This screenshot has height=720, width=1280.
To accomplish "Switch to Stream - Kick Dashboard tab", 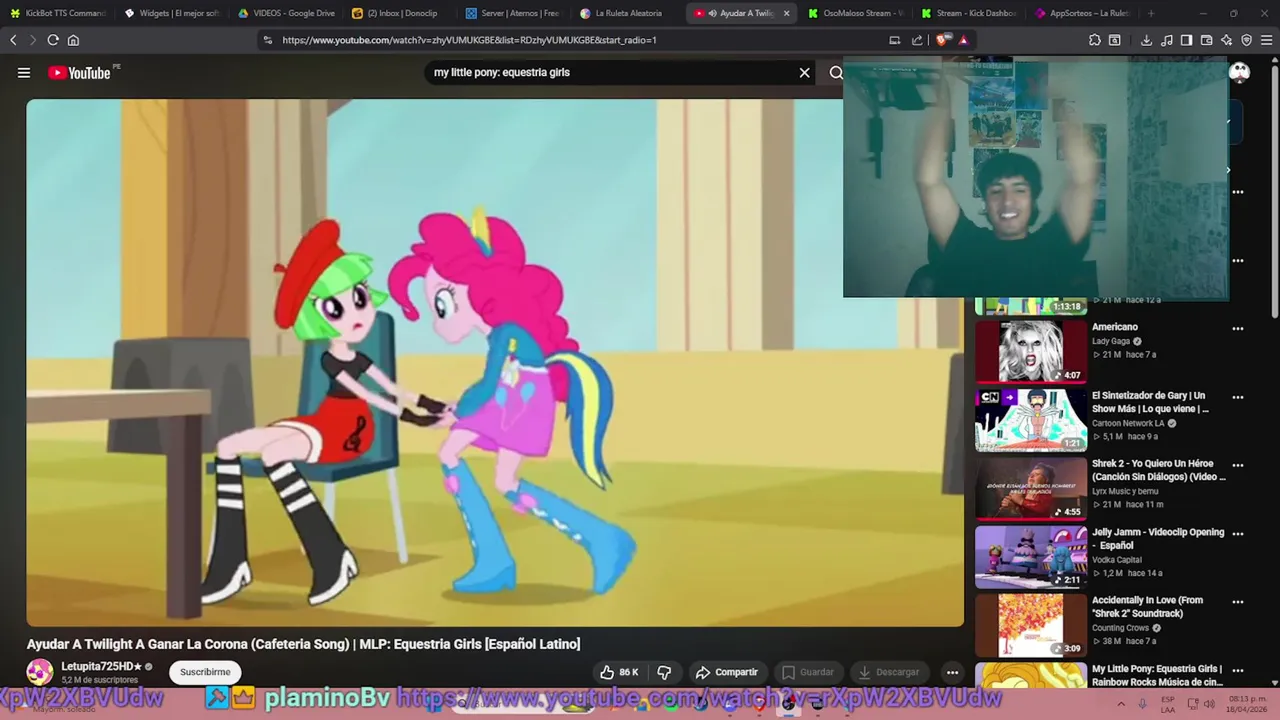I will (x=970, y=13).
